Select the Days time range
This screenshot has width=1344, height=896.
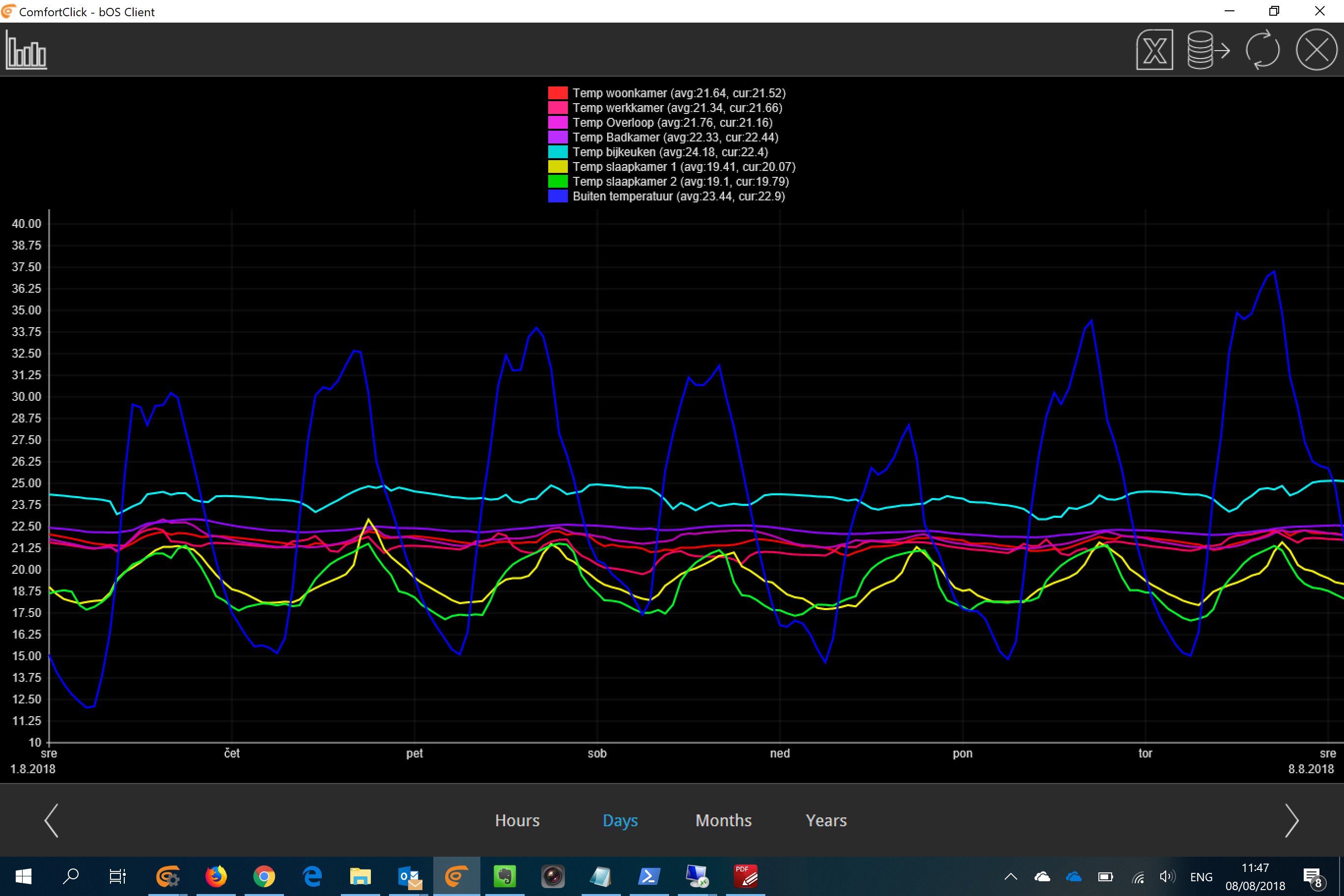pos(620,820)
